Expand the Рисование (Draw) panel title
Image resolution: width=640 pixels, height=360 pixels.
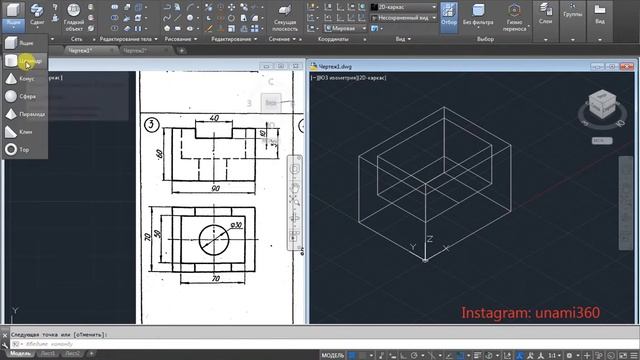point(181,39)
